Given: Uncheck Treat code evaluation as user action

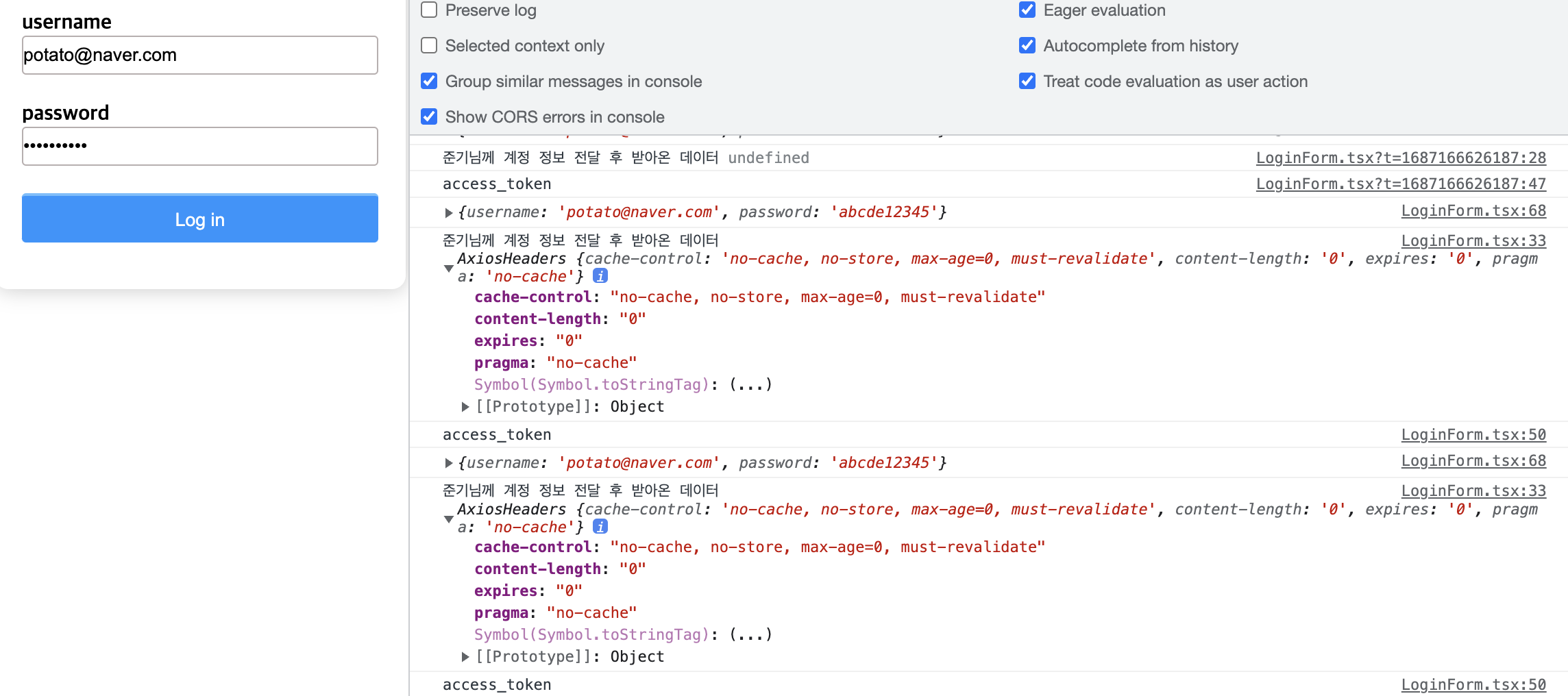Looking at the screenshot, I should pos(1027,81).
